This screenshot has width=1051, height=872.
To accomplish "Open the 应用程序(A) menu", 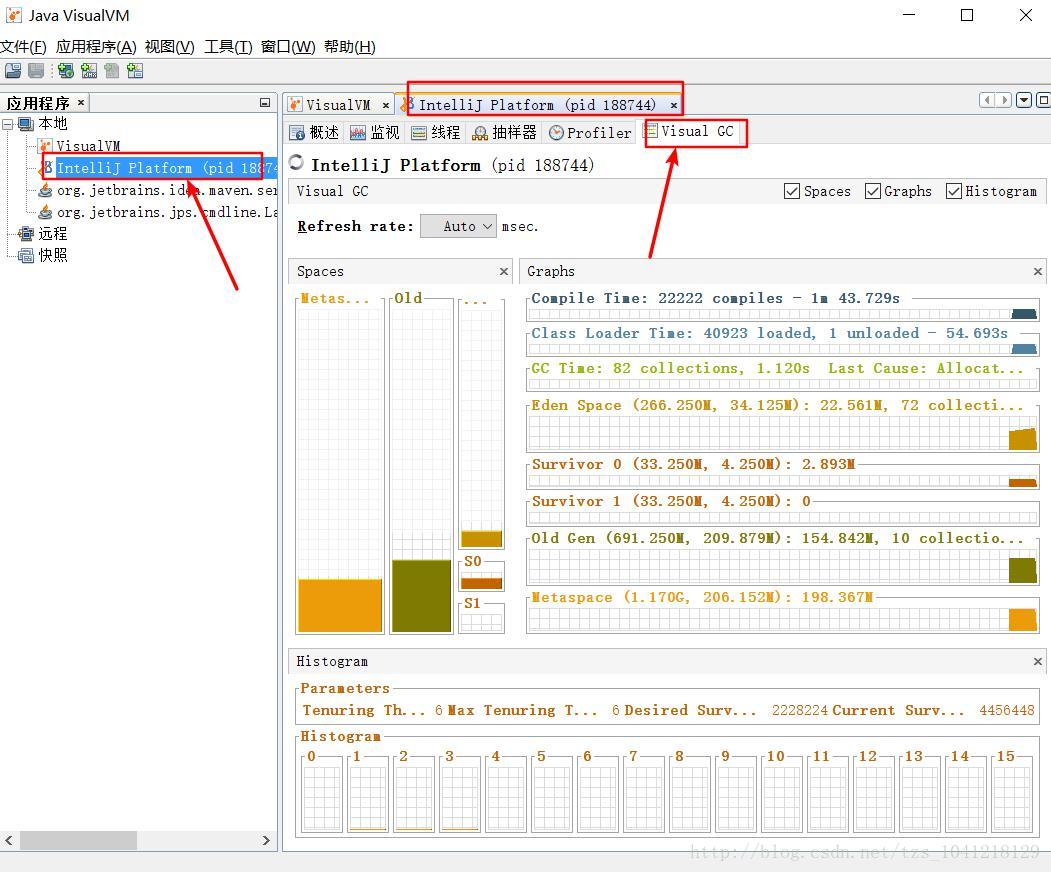I will click(x=96, y=47).
